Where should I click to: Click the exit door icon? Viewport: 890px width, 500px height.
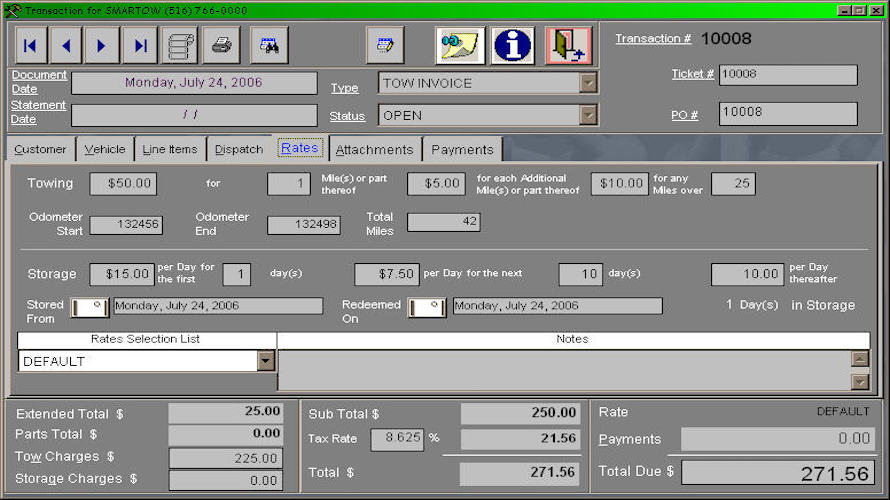tap(568, 45)
